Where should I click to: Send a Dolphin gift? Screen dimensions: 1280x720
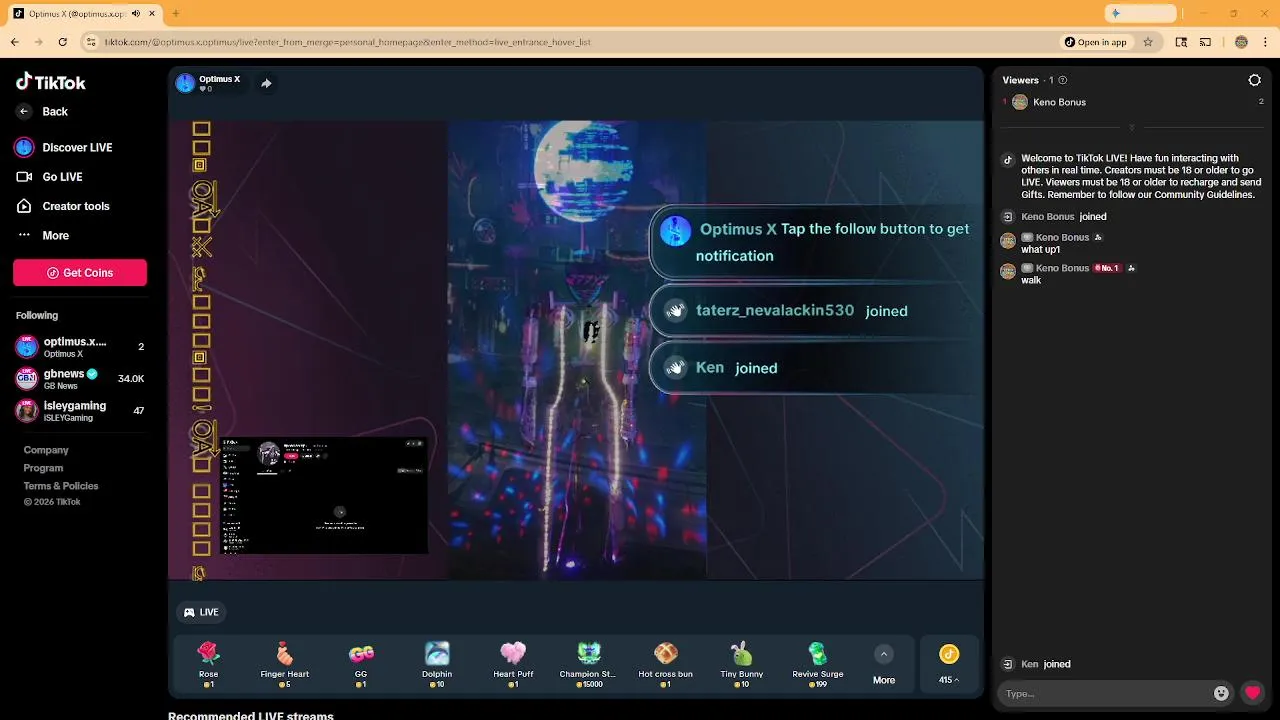point(437,665)
